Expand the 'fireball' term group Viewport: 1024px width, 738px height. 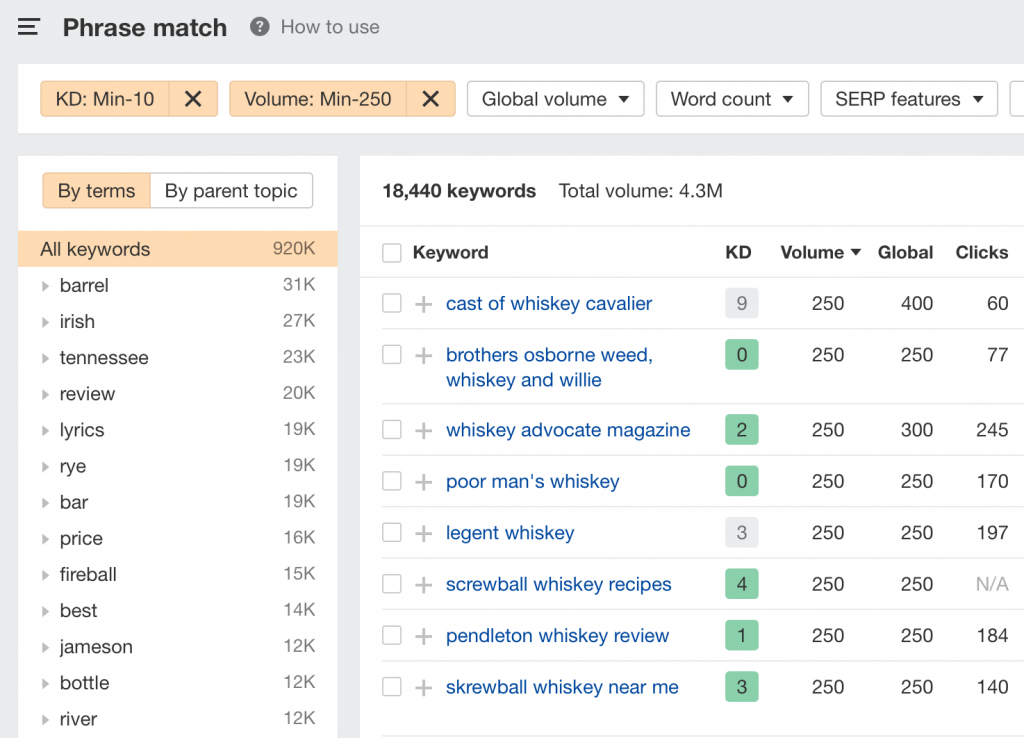click(x=45, y=575)
